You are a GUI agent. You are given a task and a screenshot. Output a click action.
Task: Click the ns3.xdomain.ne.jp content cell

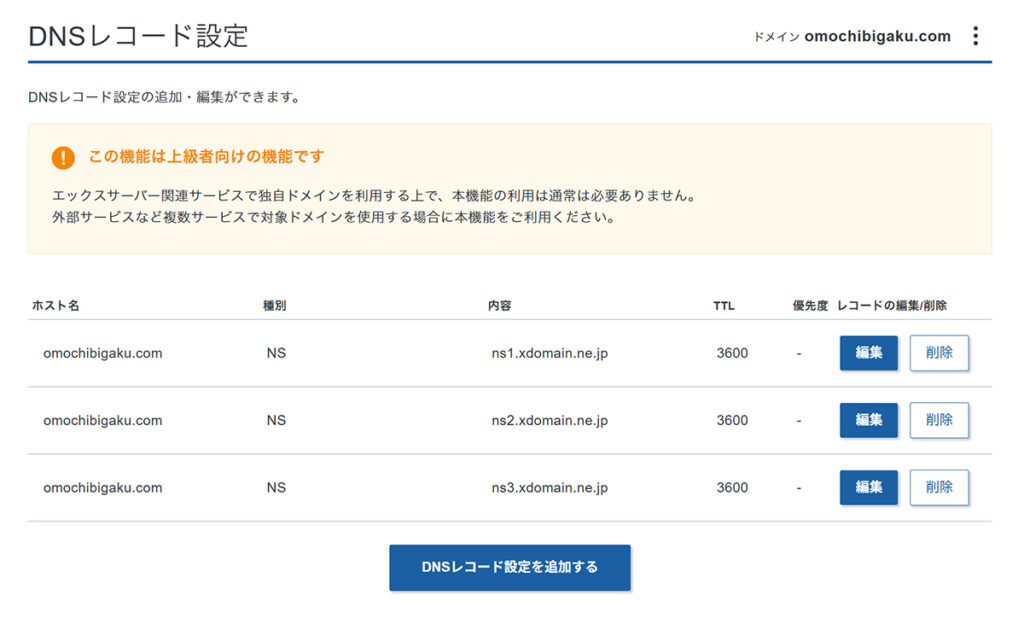coord(549,488)
